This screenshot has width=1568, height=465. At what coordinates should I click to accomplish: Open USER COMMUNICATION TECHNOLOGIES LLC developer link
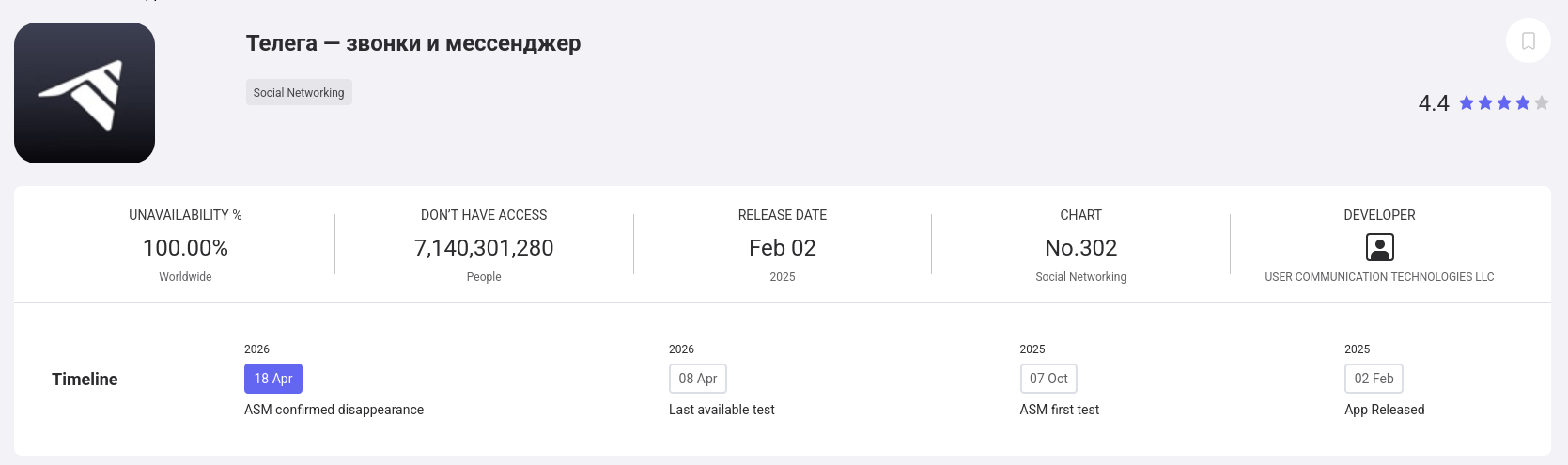tap(1379, 277)
